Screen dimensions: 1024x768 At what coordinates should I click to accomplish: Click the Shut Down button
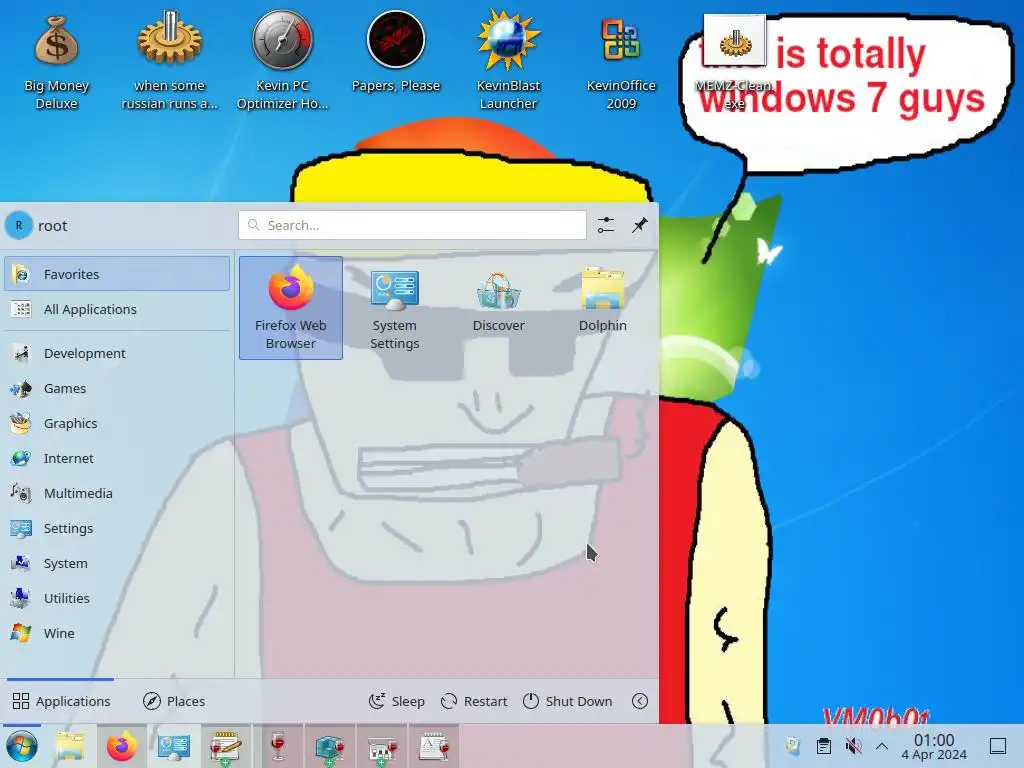pyautogui.click(x=568, y=701)
